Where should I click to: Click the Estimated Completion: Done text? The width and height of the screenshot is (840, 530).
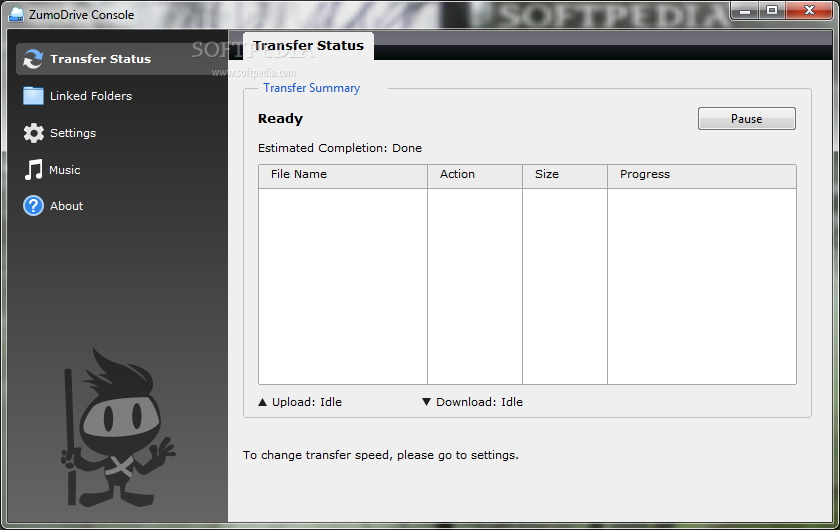(x=340, y=148)
